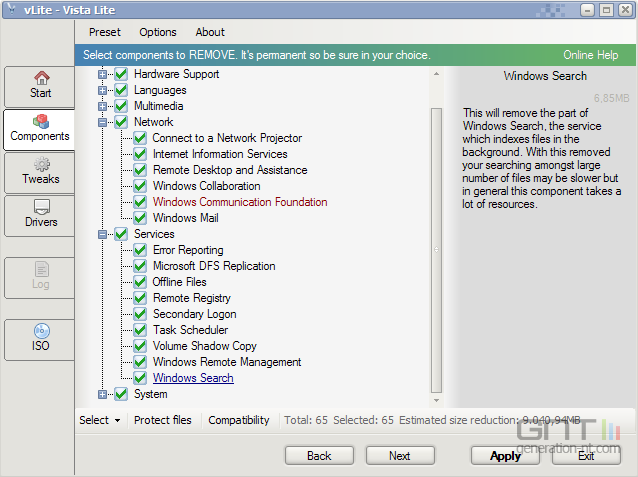Open the Preset menu

coord(105,32)
